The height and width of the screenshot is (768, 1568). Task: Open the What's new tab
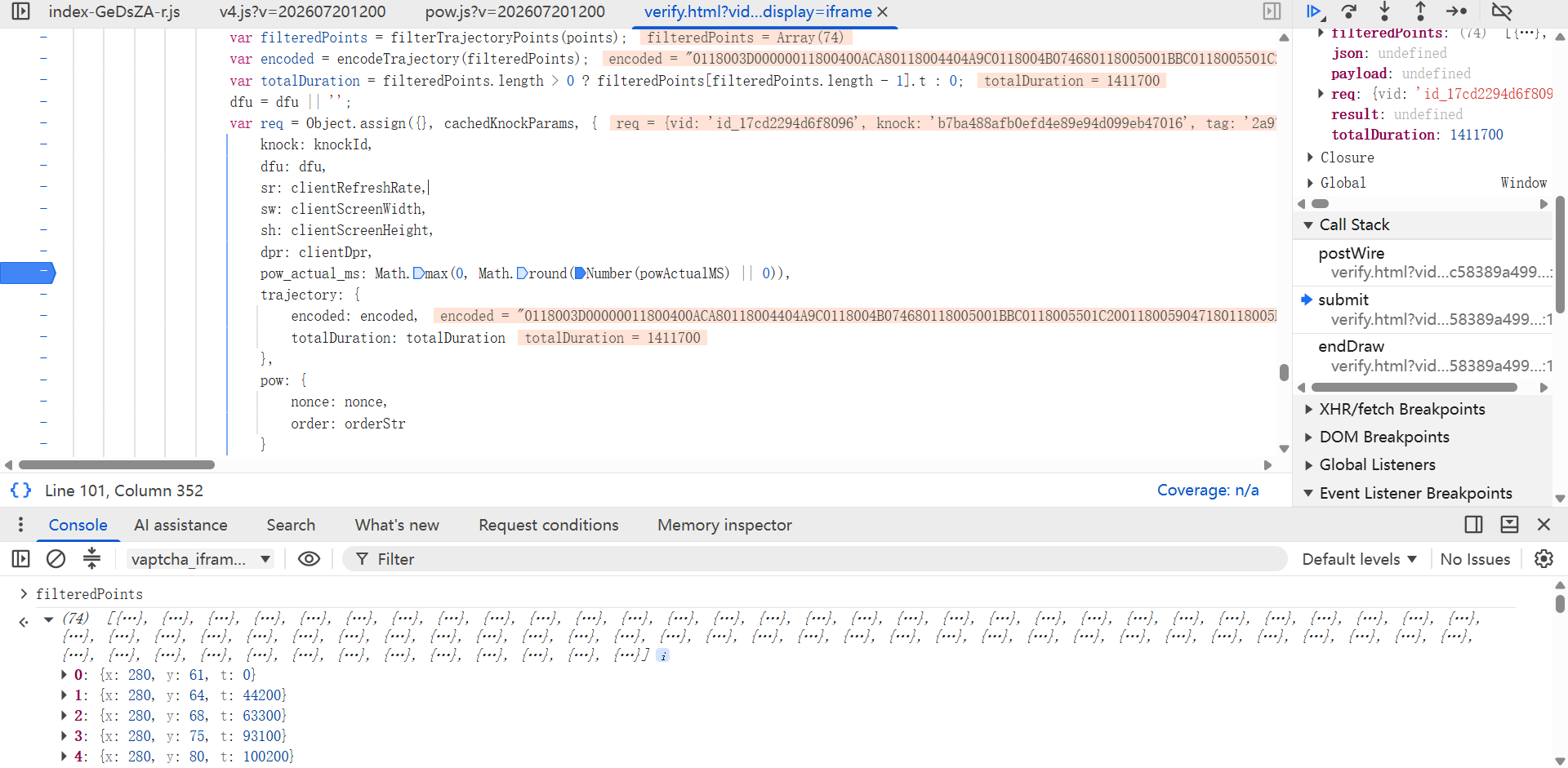tap(397, 525)
